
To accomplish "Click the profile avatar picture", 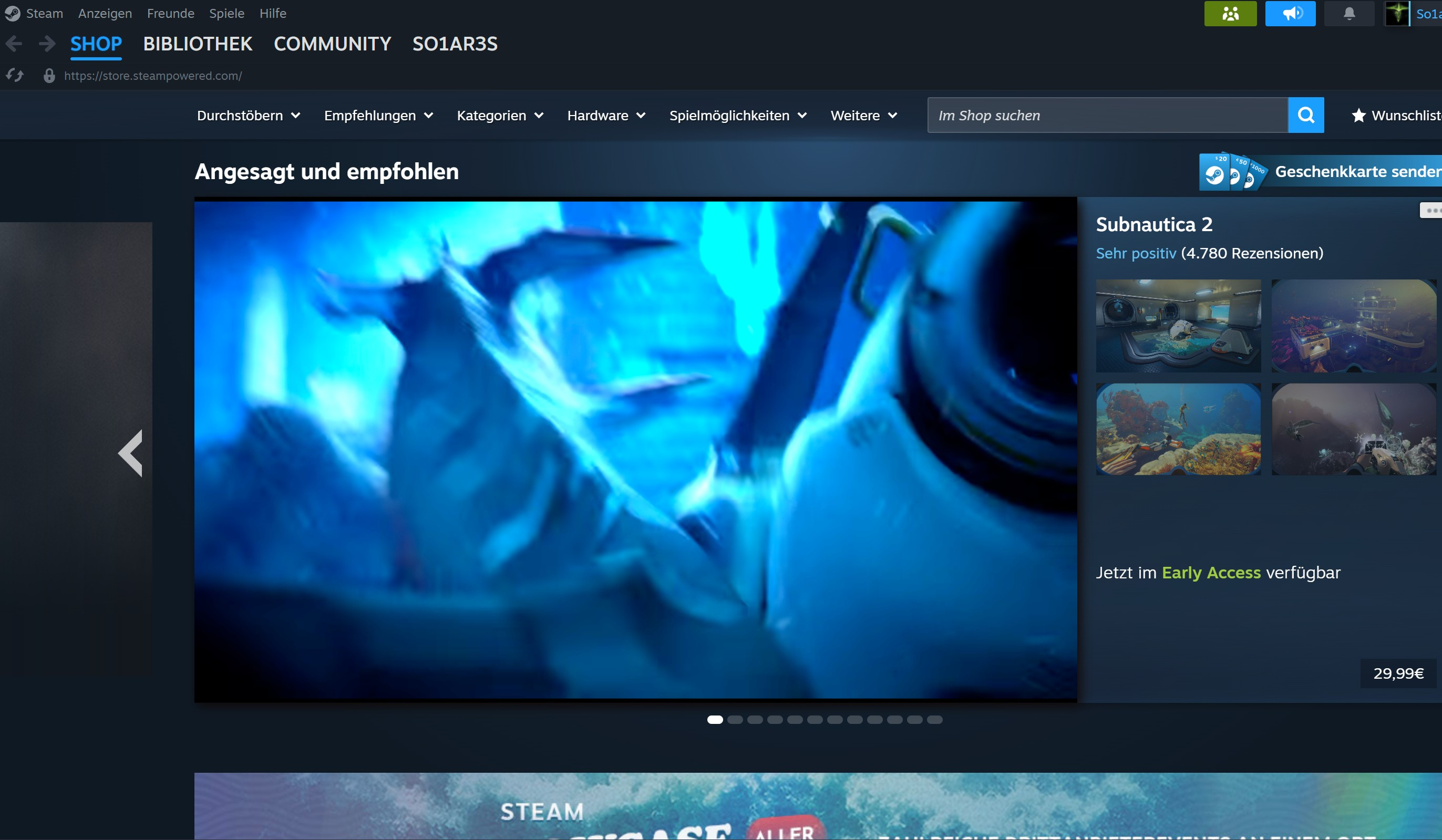I will 1397,13.
